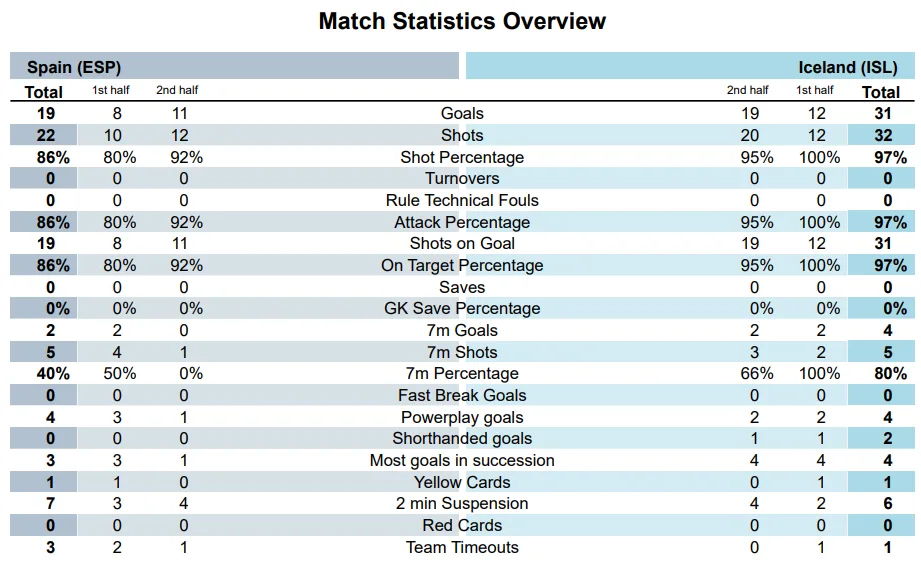Click the Yellow Cards row label

tap(462, 482)
